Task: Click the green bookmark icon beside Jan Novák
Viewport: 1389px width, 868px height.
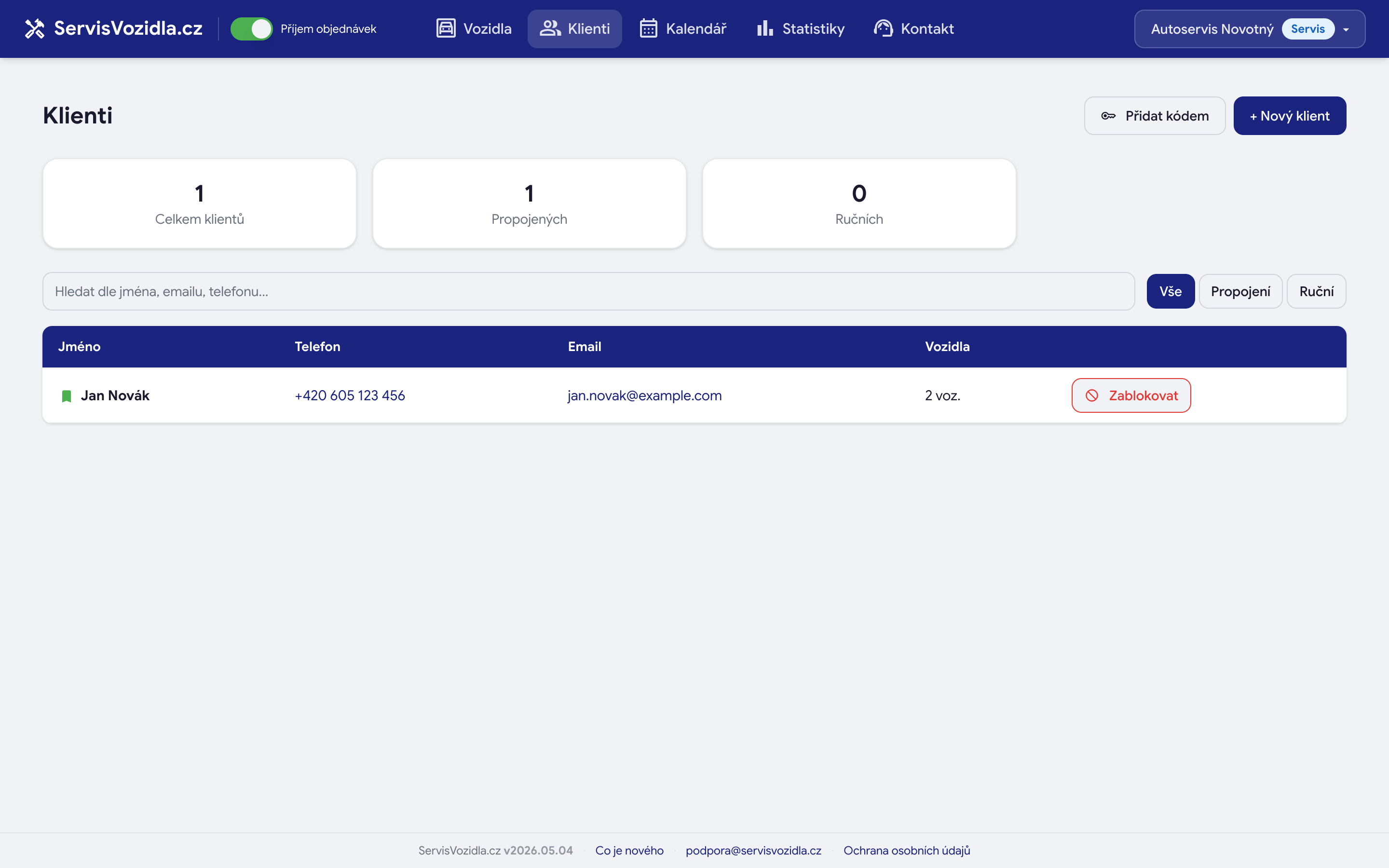Action: 67,396
